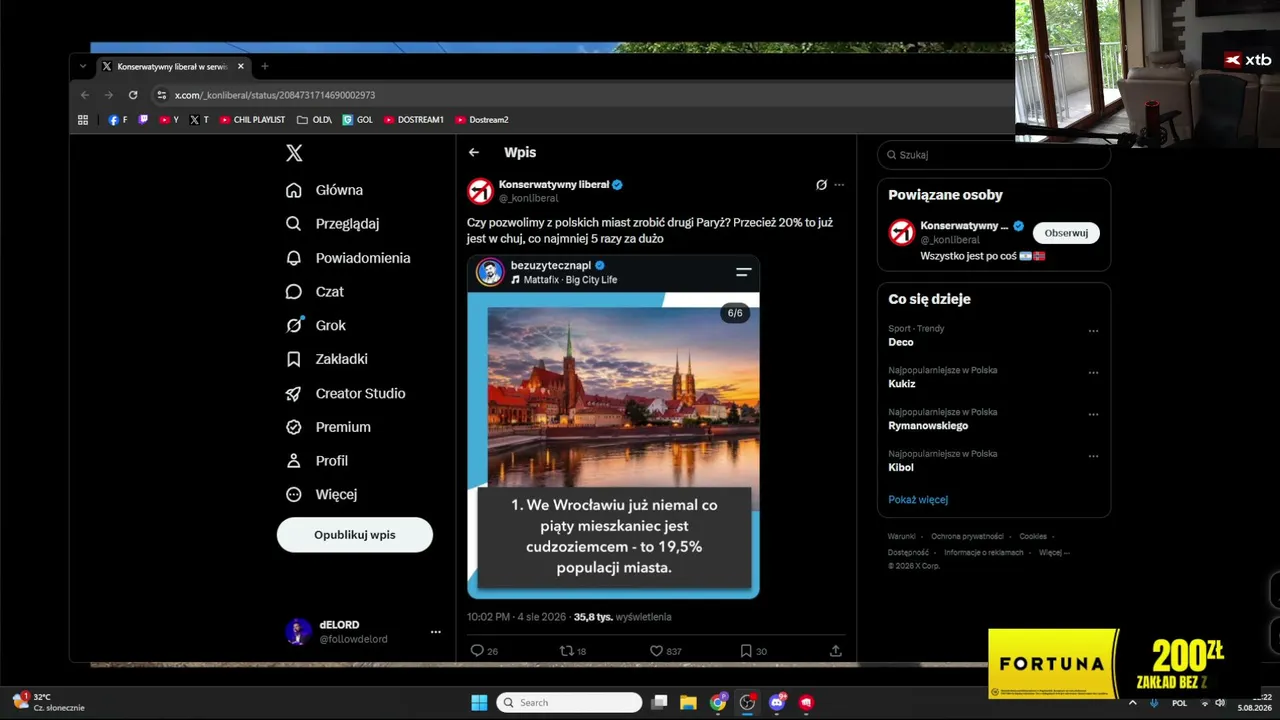Open Task View on the taskbar
The width and height of the screenshot is (1280, 720).
click(x=659, y=703)
